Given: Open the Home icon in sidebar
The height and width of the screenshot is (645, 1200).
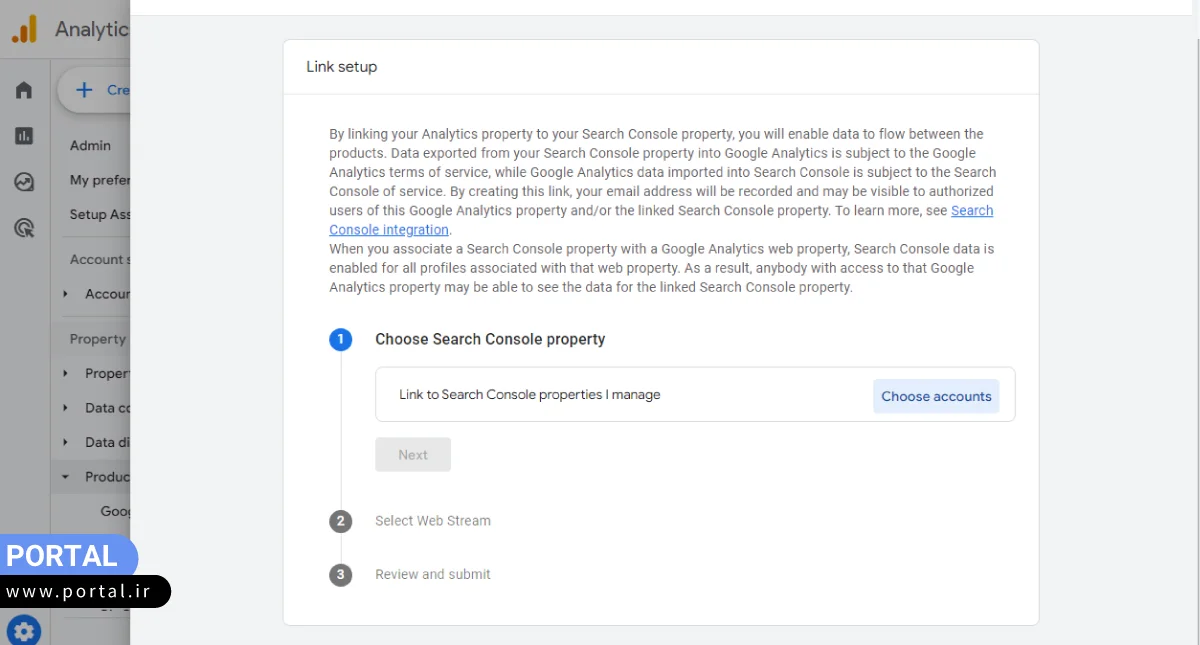Looking at the screenshot, I should pyautogui.click(x=24, y=90).
